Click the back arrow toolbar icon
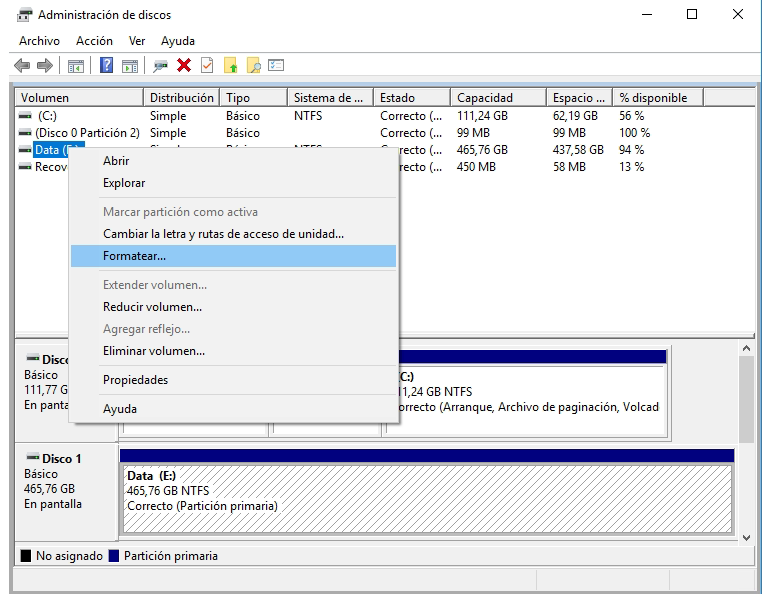Image resolution: width=766 pixels, height=600 pixels. (22, 66)
